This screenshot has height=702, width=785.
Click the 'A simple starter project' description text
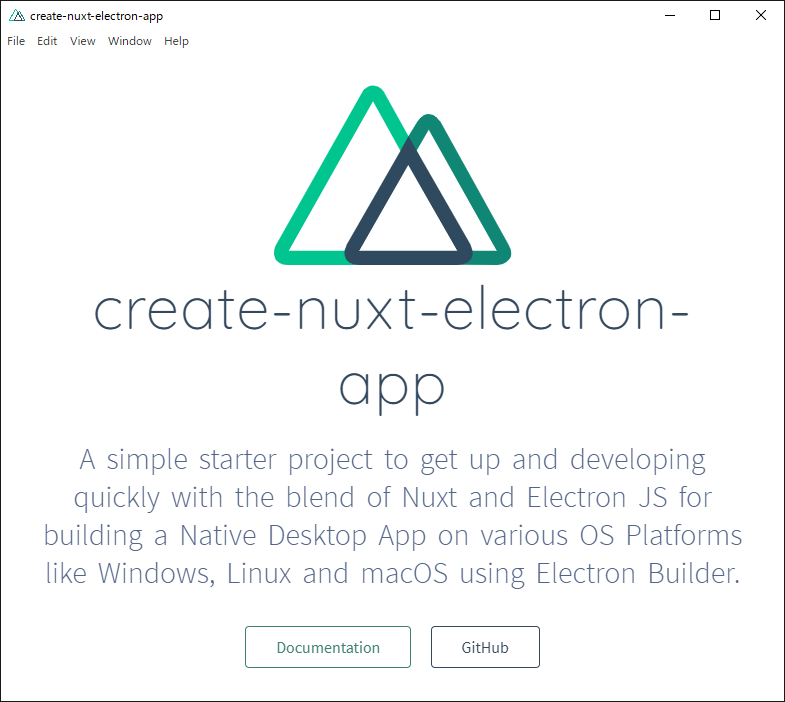pyautogui.click(x=392, y=516)
